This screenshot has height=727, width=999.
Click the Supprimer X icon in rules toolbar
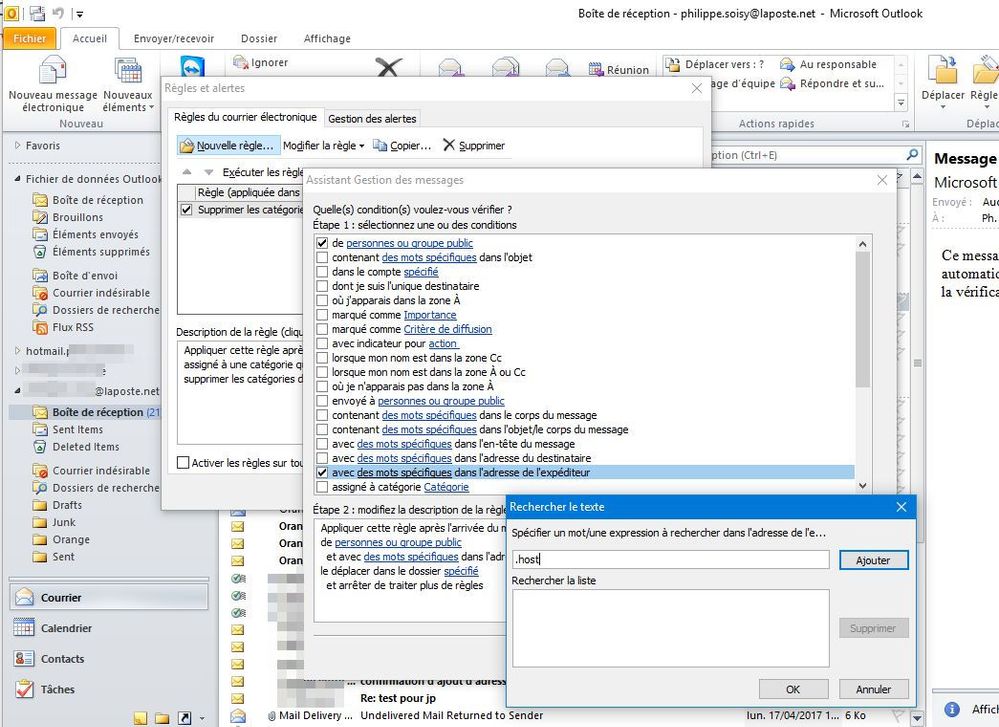coord(449,145)
